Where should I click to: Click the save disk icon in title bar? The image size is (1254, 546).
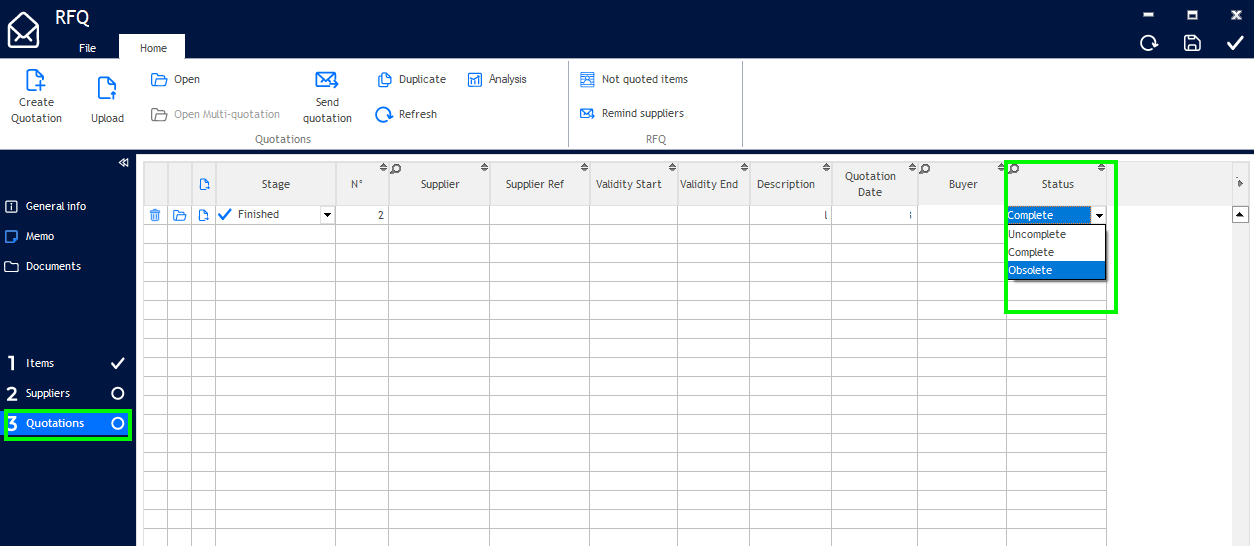(1192, 43)
